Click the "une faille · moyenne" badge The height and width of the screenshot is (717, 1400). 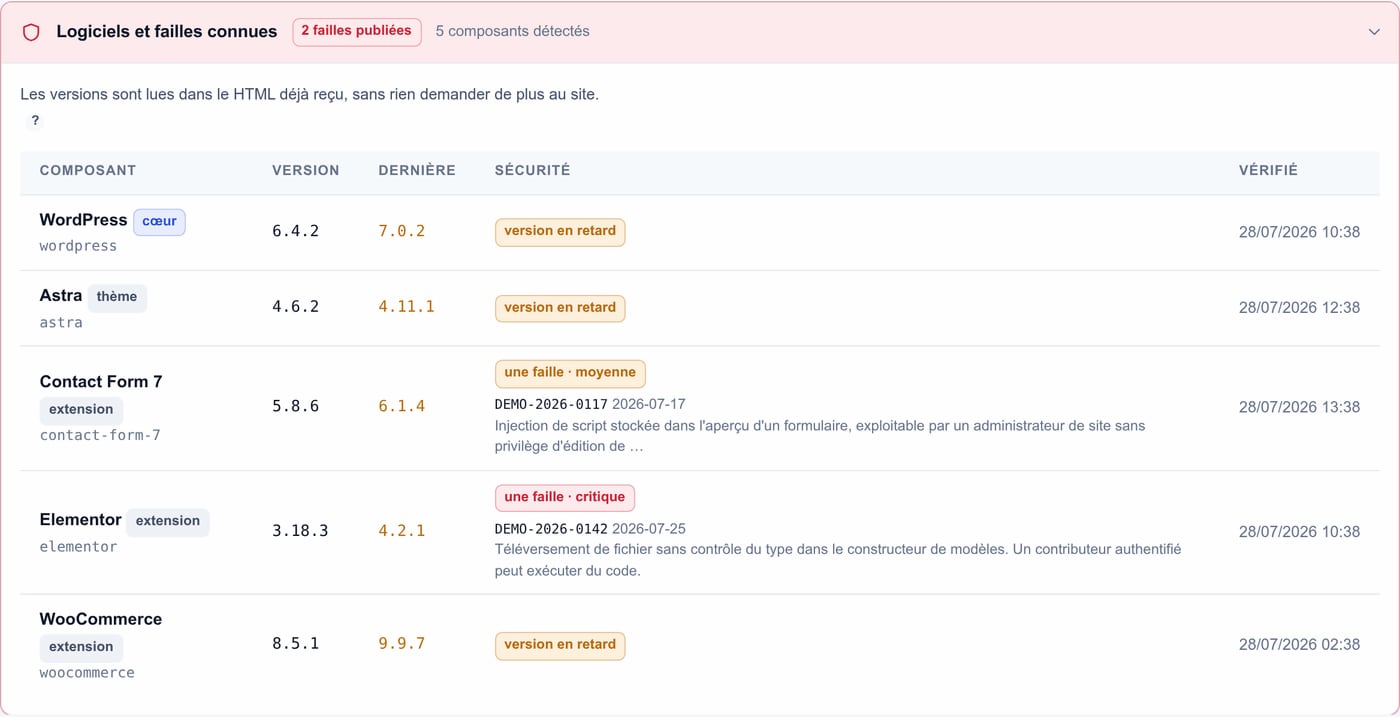[x=570, y=373]
